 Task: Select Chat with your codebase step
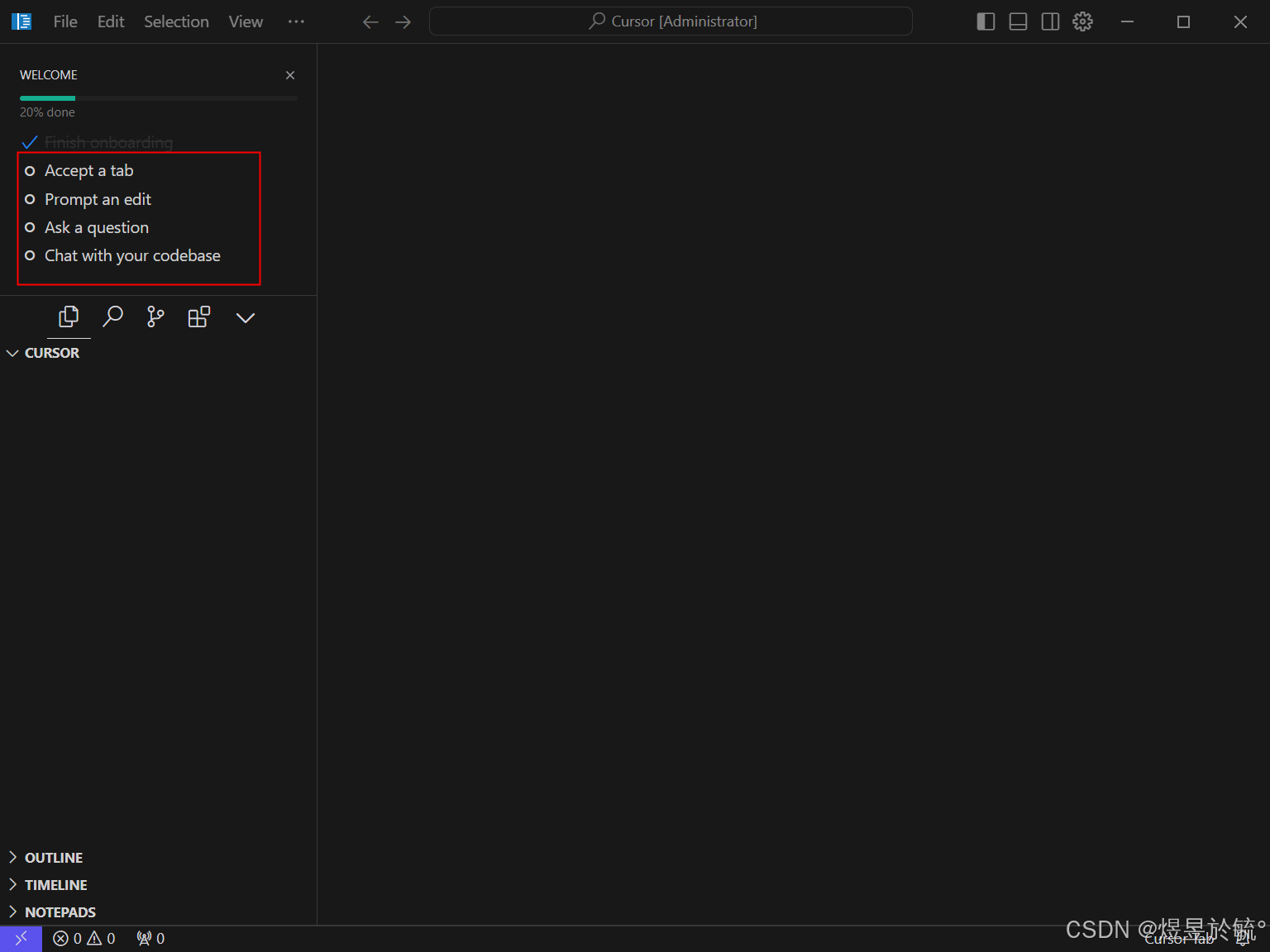point(132,255)
